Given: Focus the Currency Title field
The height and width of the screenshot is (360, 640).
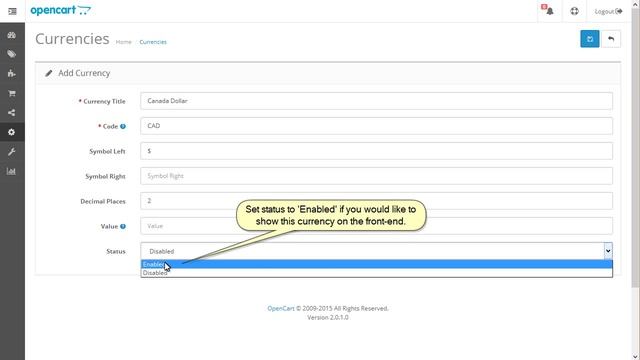Looking at the screenshot, I should point(376,101).
